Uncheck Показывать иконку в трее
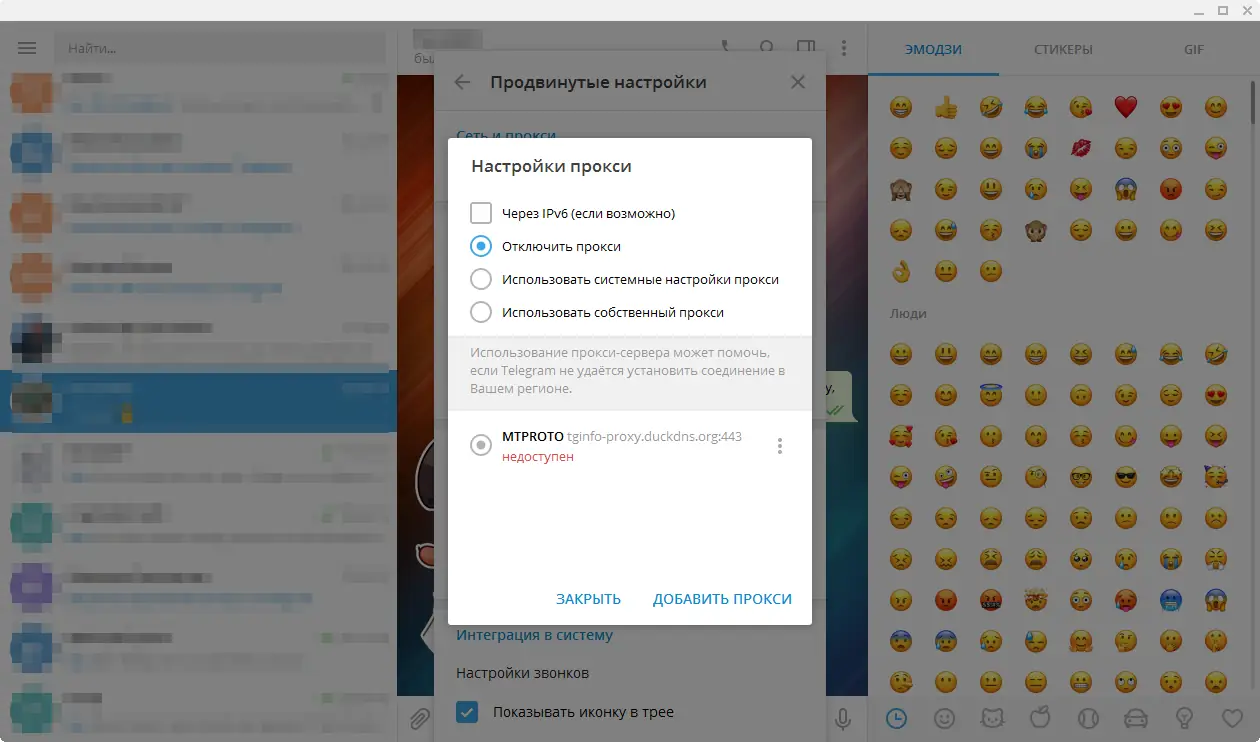Viewport: 1260px width, 742px height. point(467,712)
